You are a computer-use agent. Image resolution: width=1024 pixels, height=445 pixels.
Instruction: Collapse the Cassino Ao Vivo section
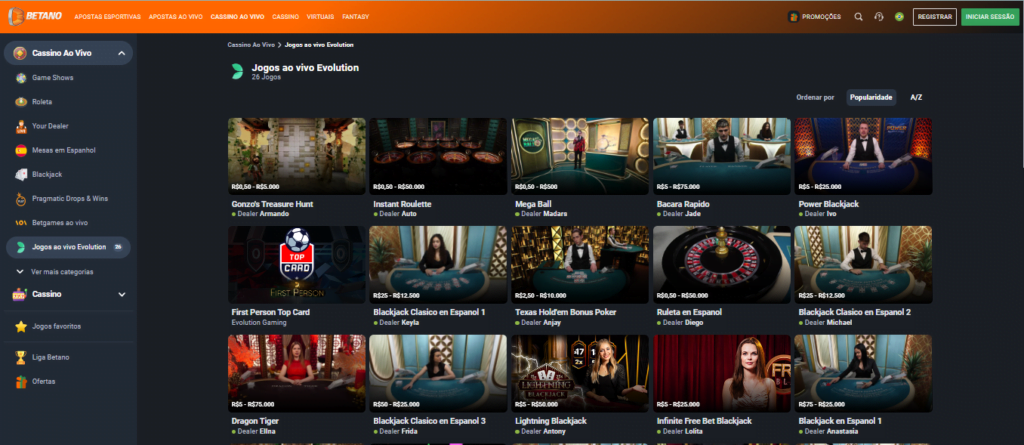[x=121, y=53]
